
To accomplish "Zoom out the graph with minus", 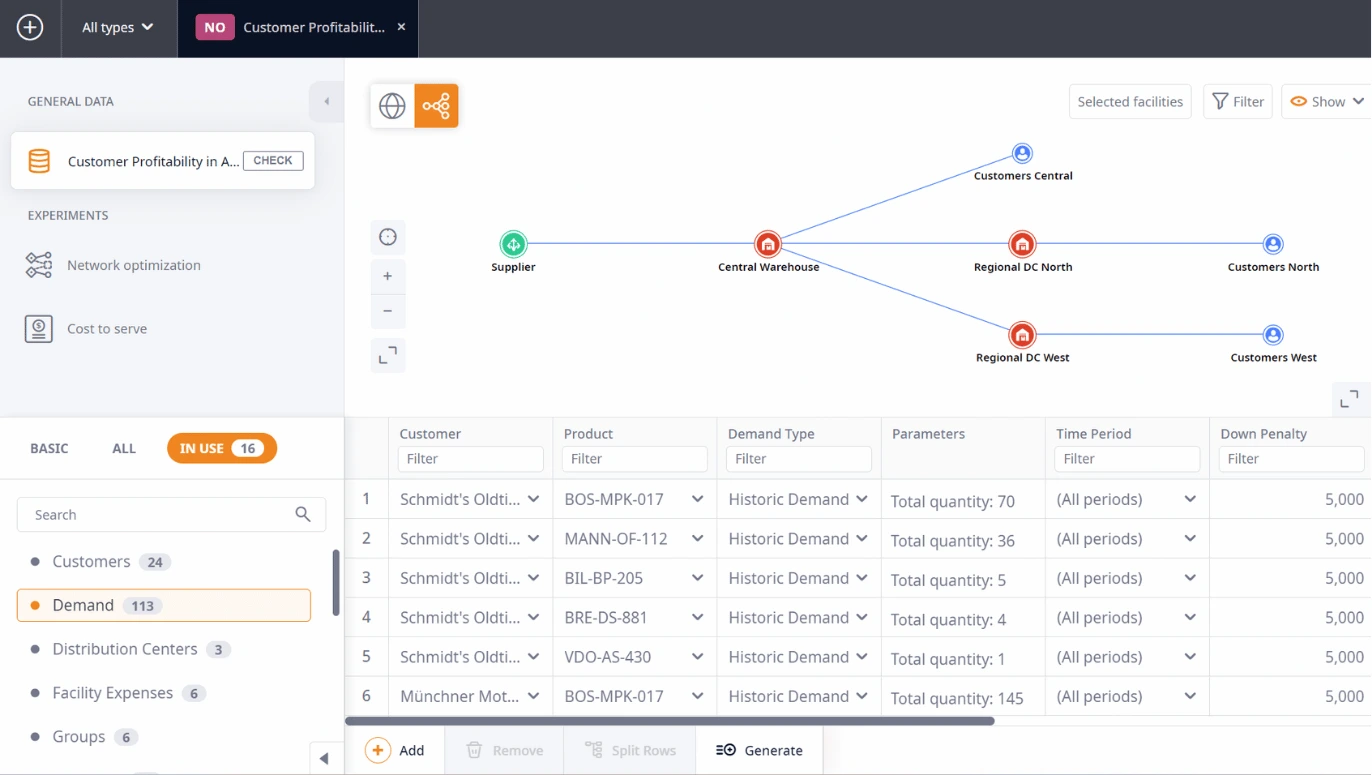I will point(388,311).
